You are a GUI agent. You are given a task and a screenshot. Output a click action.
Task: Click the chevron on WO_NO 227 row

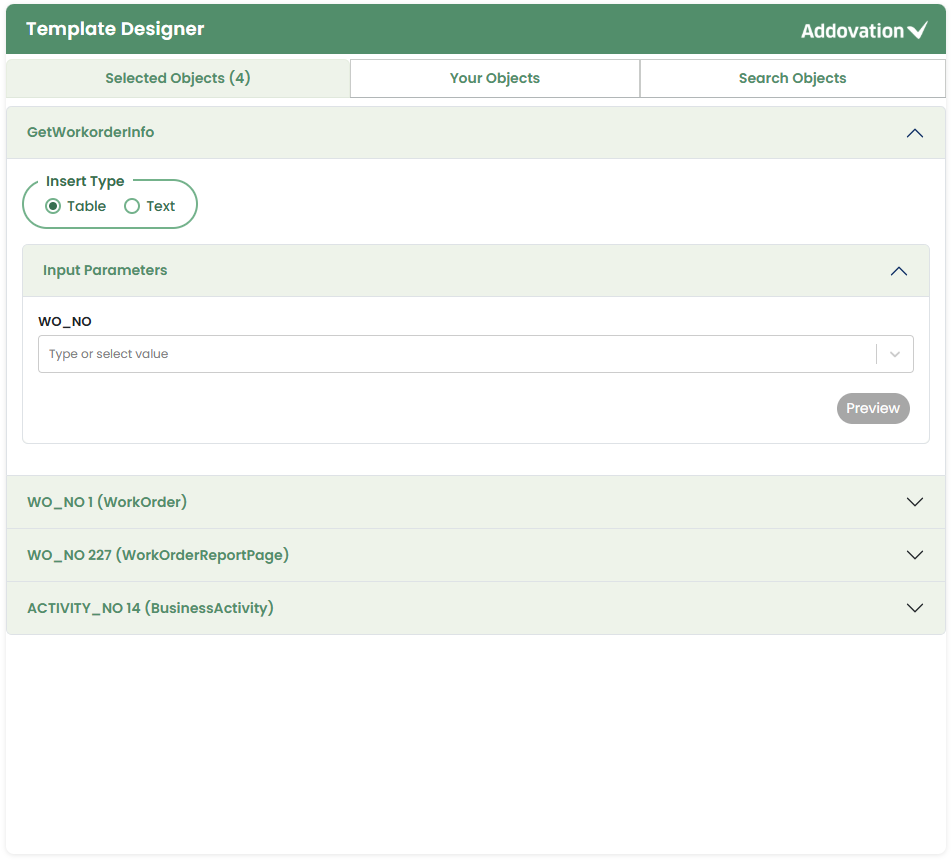point(914,555)
